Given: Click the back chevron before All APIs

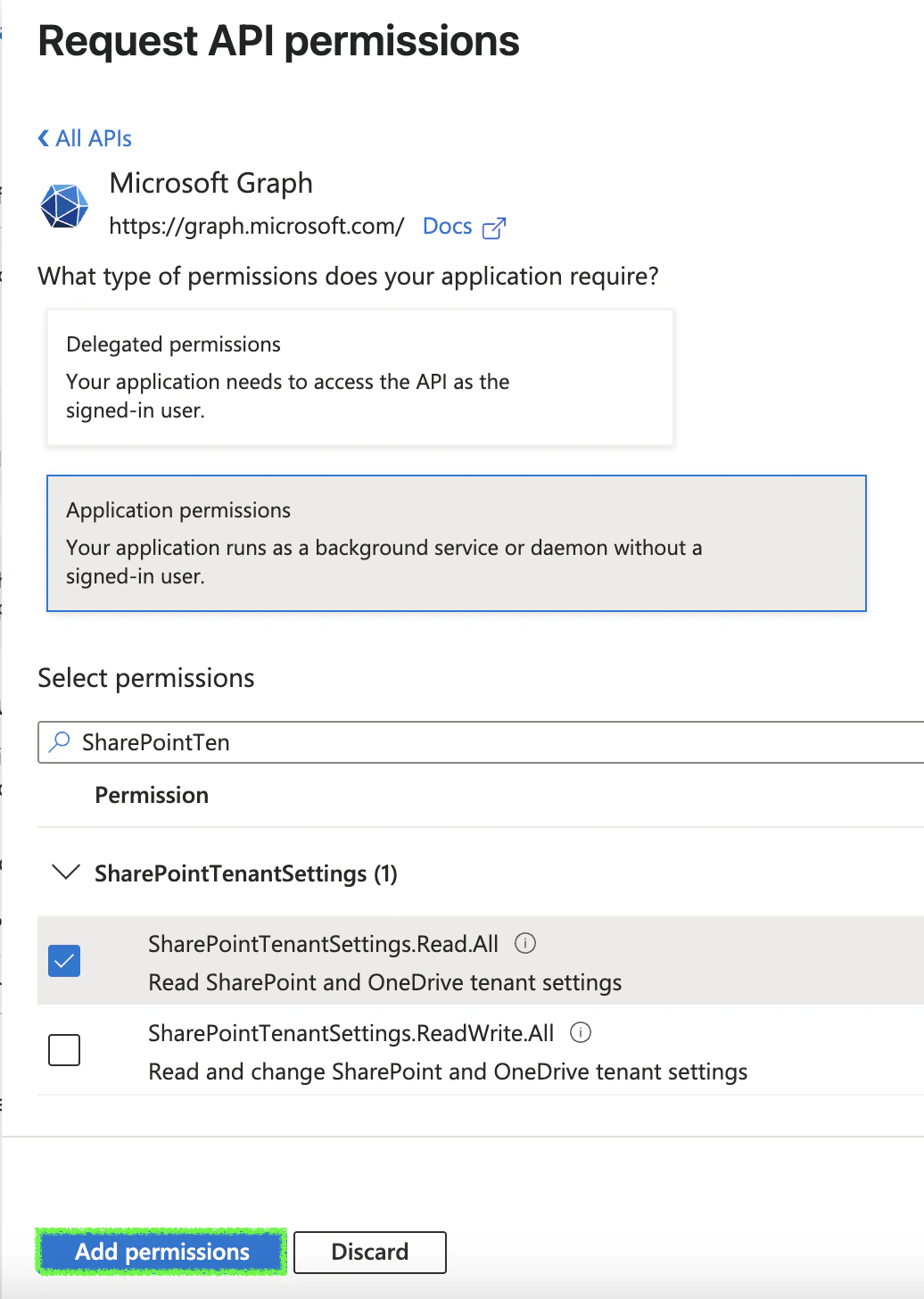Looking at the screenshot, I should [41, 137].
